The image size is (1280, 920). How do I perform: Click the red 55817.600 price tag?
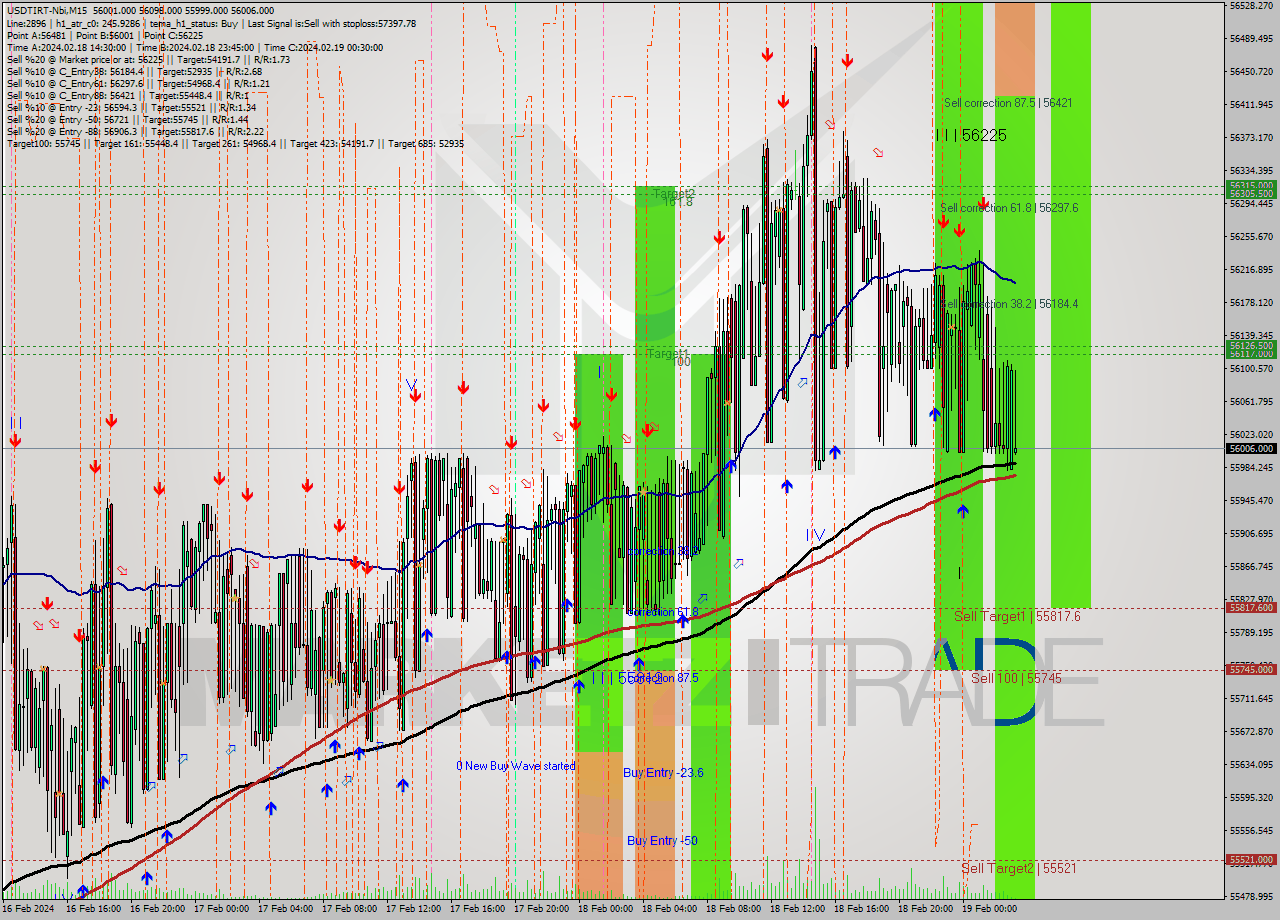click(x=1251, y=607)
